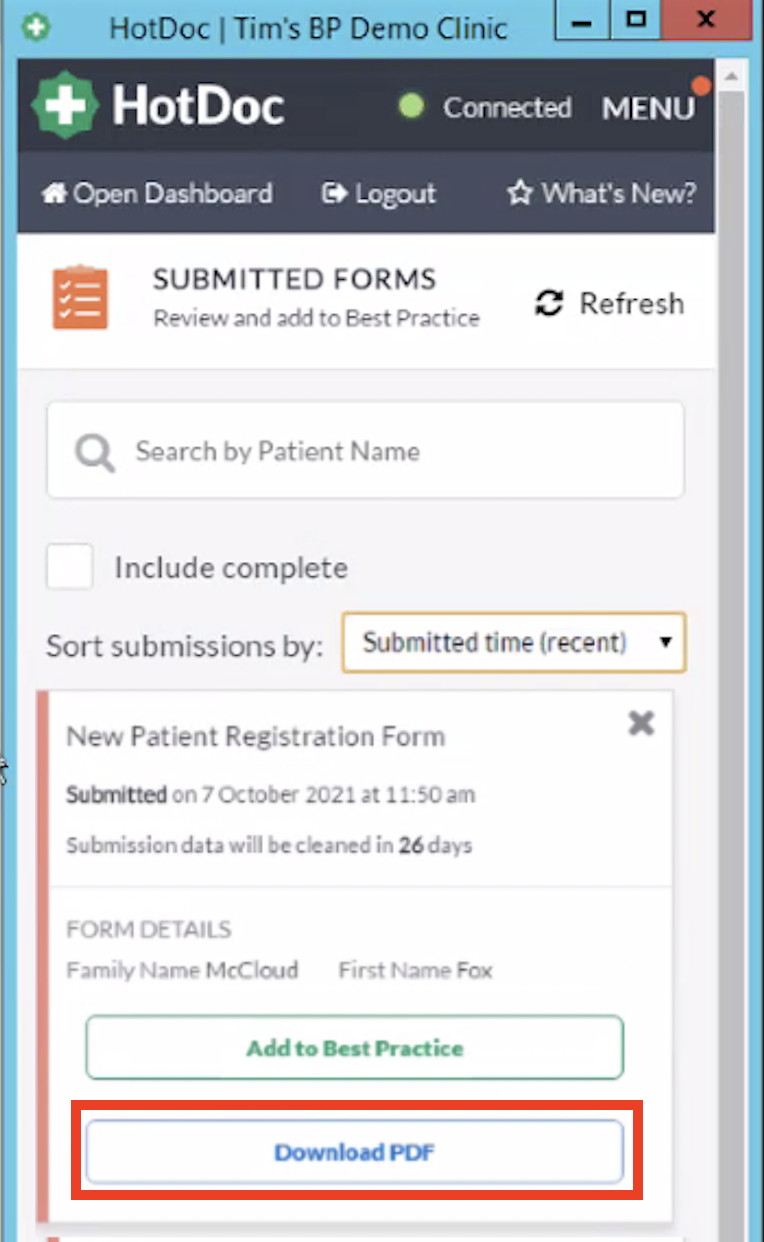
Task: Click the orange Submitted Forms clipboard icon
Action: click(x=80, y=297)
